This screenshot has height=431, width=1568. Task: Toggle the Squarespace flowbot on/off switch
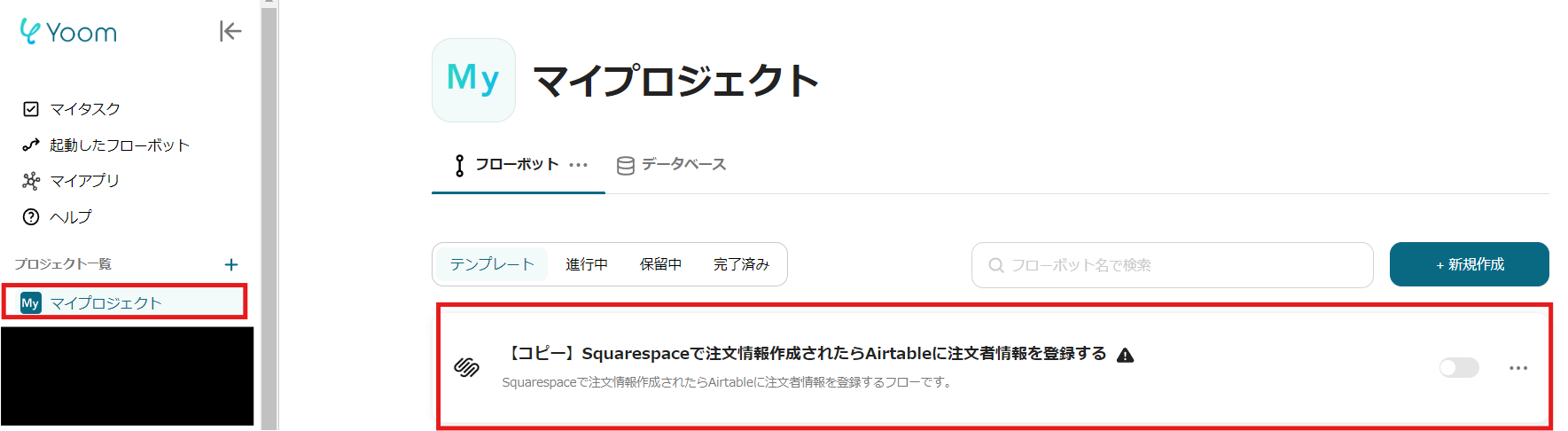1459,367
